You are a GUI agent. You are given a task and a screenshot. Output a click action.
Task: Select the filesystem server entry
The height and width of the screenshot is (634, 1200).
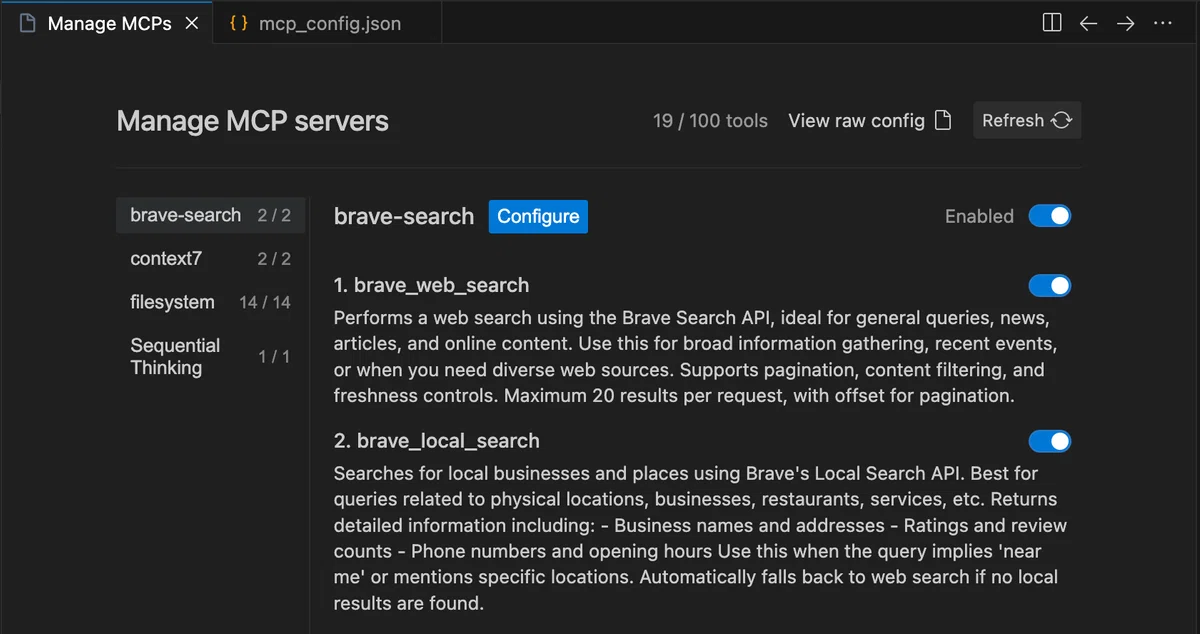pos(210,302)
